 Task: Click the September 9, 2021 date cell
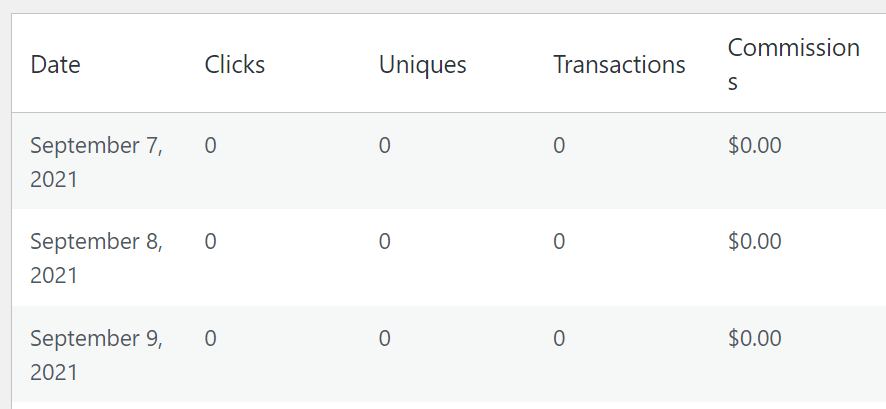pos(96,355)
